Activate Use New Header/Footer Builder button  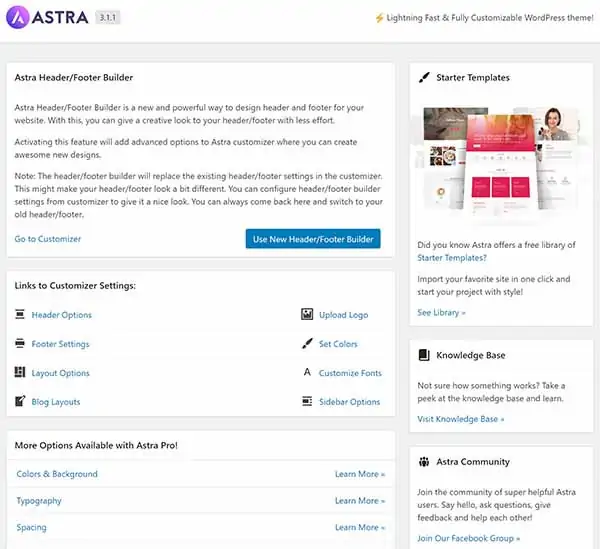(313, 239)
